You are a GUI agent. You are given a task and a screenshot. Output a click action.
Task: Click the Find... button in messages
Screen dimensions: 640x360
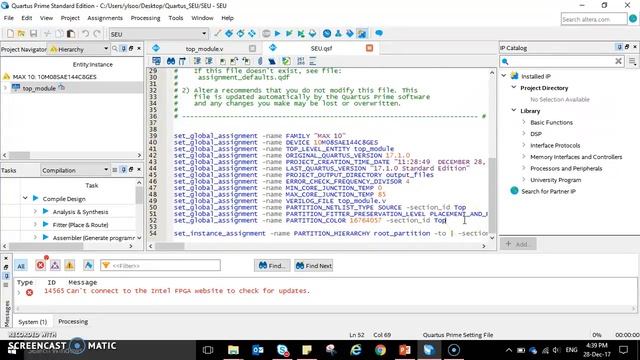[x=272, y=266]
